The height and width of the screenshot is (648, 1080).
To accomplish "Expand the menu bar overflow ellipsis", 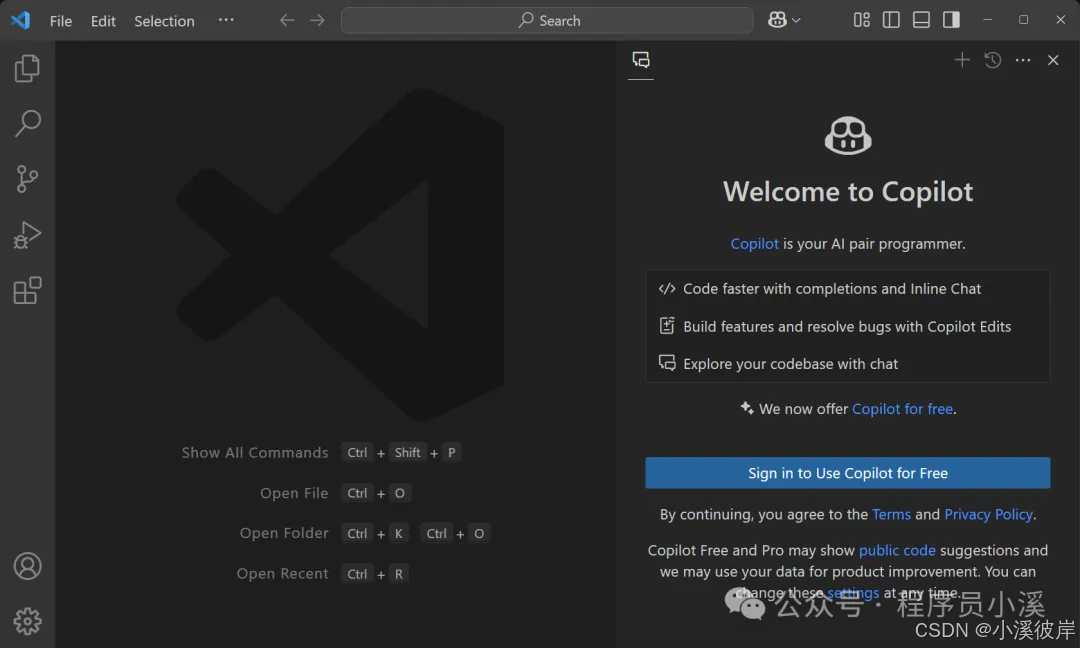I will click(226, 20).
